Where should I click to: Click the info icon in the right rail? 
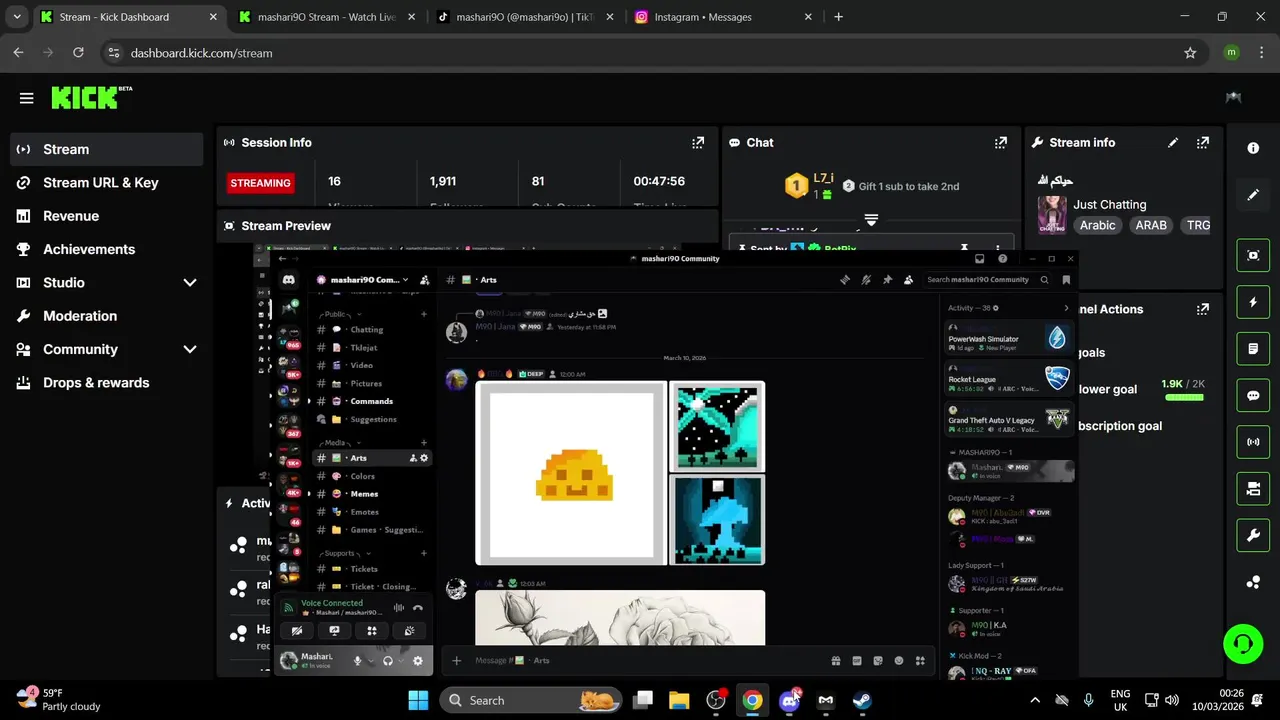point(1253,148)
